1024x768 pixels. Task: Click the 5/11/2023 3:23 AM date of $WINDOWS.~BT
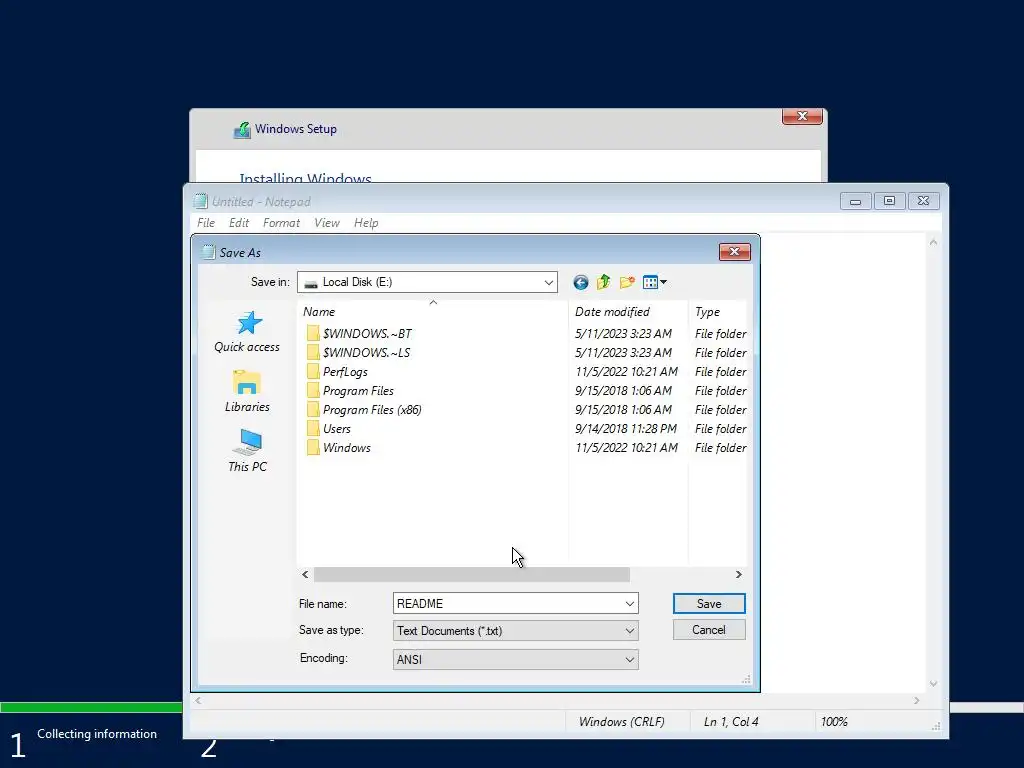623,334
